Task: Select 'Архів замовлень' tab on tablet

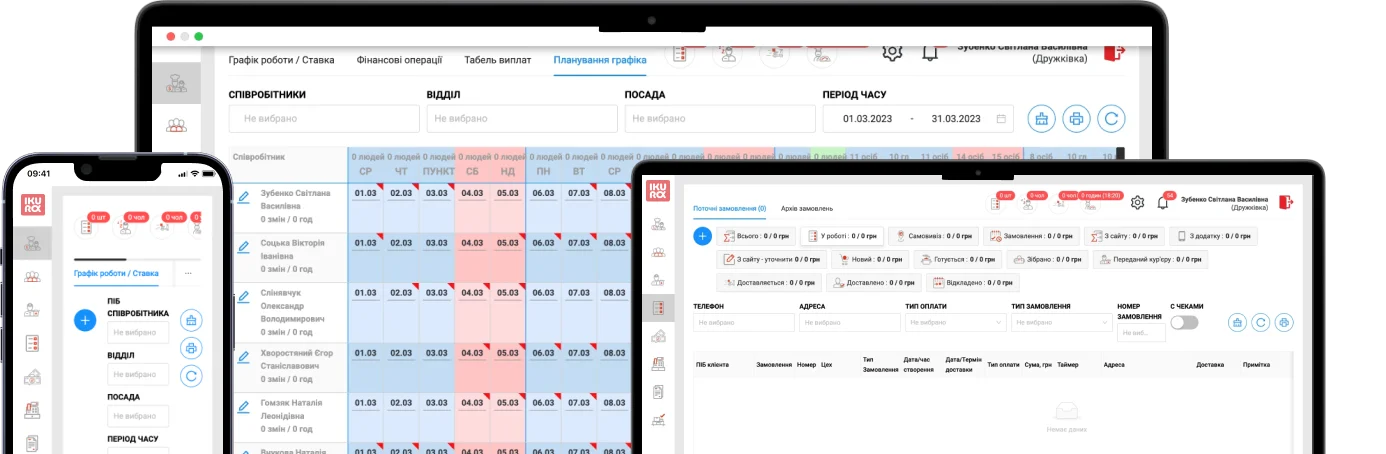Action: click(806, 208)
